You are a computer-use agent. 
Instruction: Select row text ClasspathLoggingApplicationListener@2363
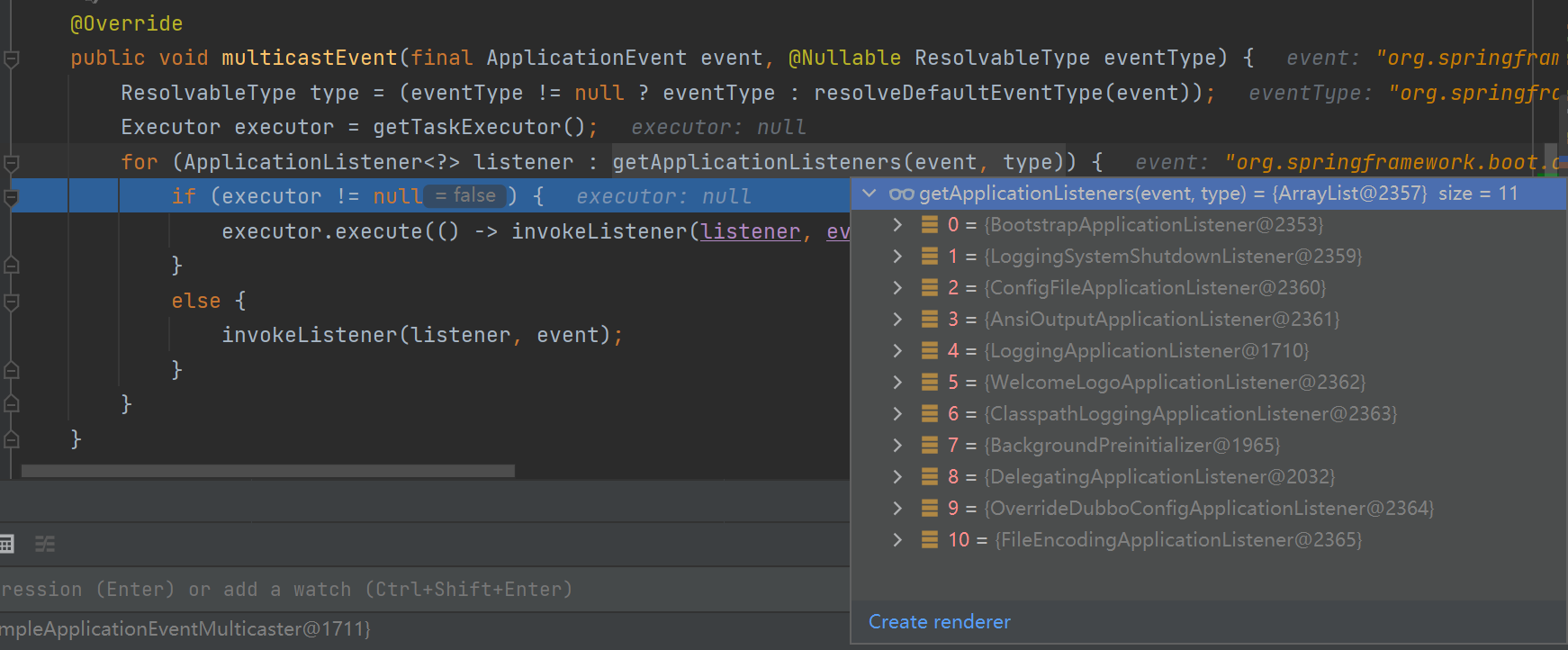pos(1191,414)
